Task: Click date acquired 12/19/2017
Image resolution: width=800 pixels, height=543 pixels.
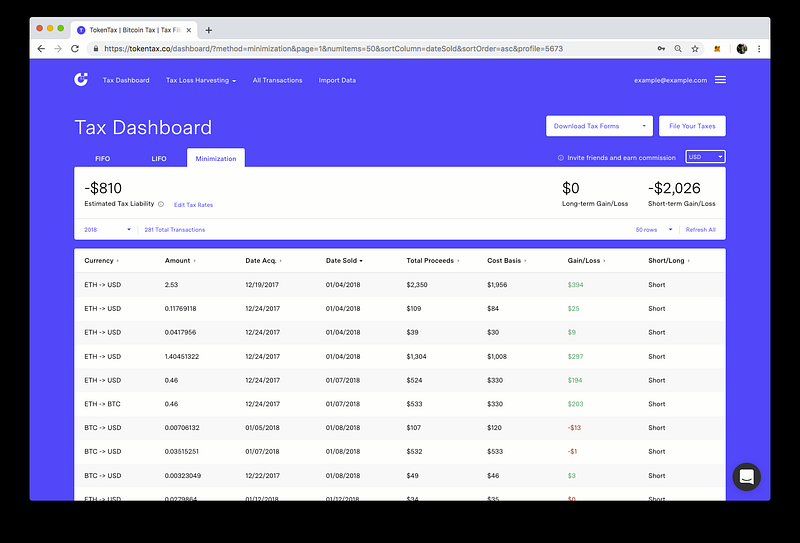Action: click(x=262, y=285)
